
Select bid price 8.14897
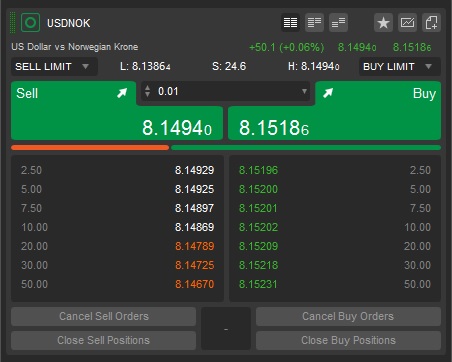195,208
